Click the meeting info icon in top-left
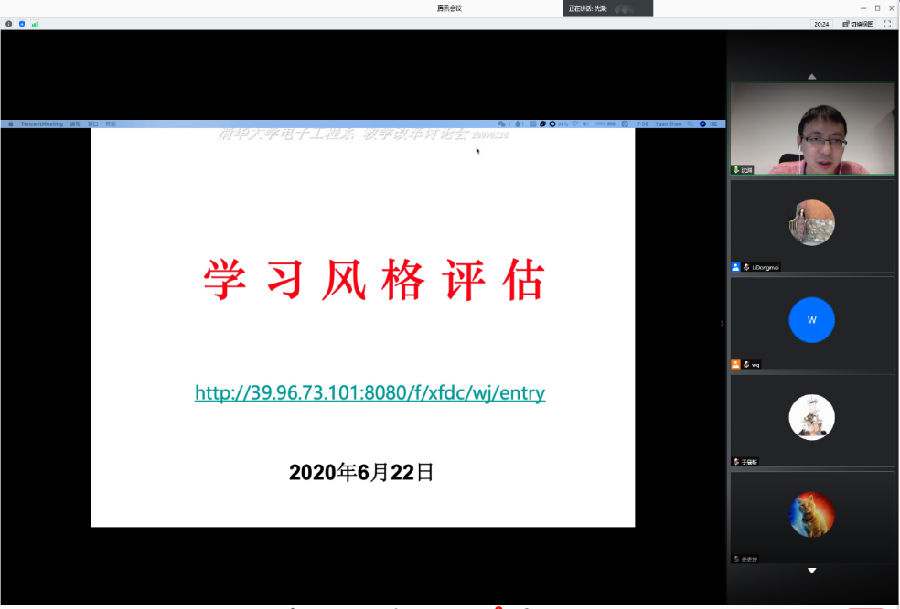 (9, 24)
